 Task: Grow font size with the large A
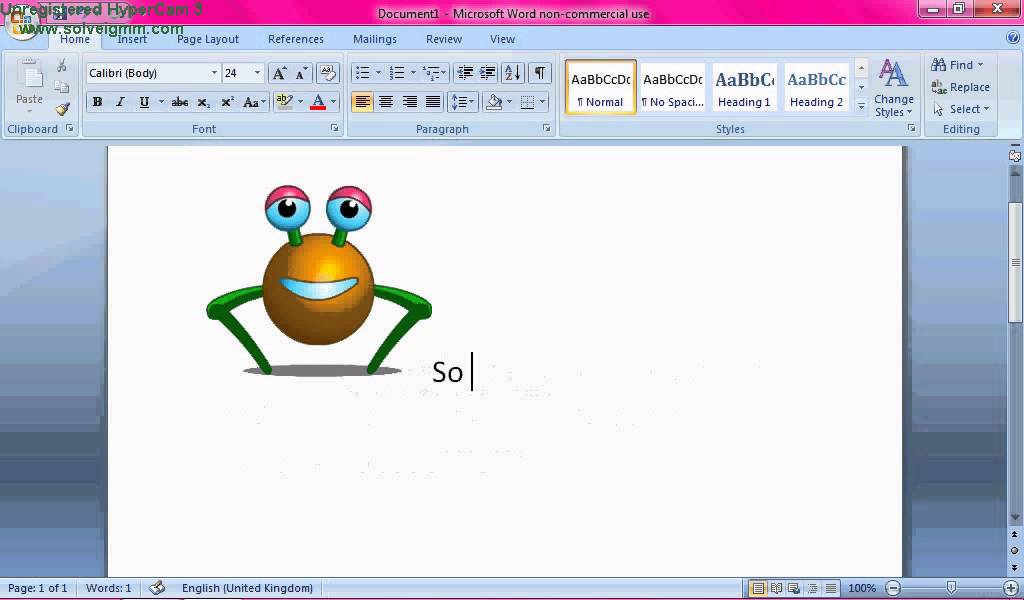point(279,73)
